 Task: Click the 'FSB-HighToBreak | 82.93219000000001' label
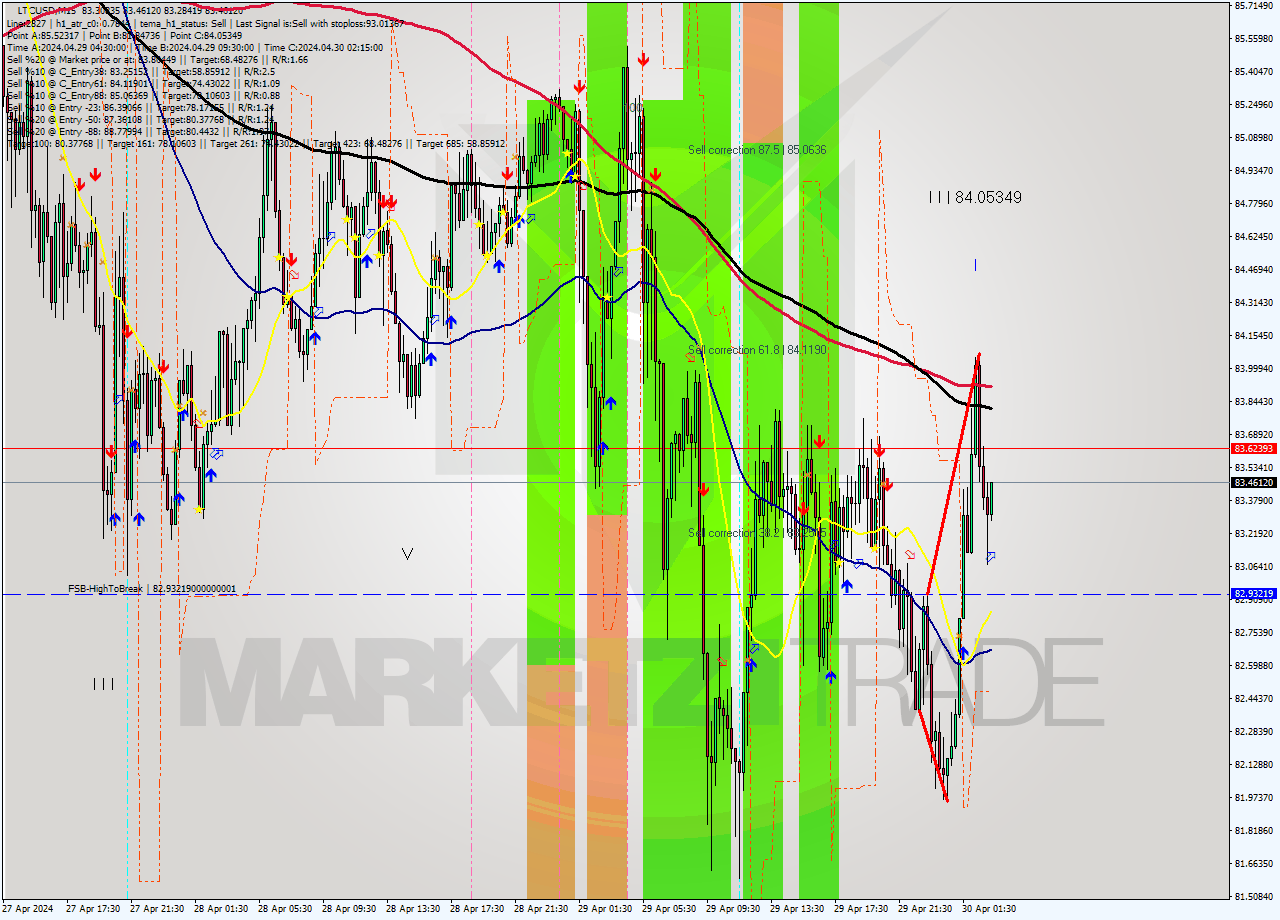[152, 589]
